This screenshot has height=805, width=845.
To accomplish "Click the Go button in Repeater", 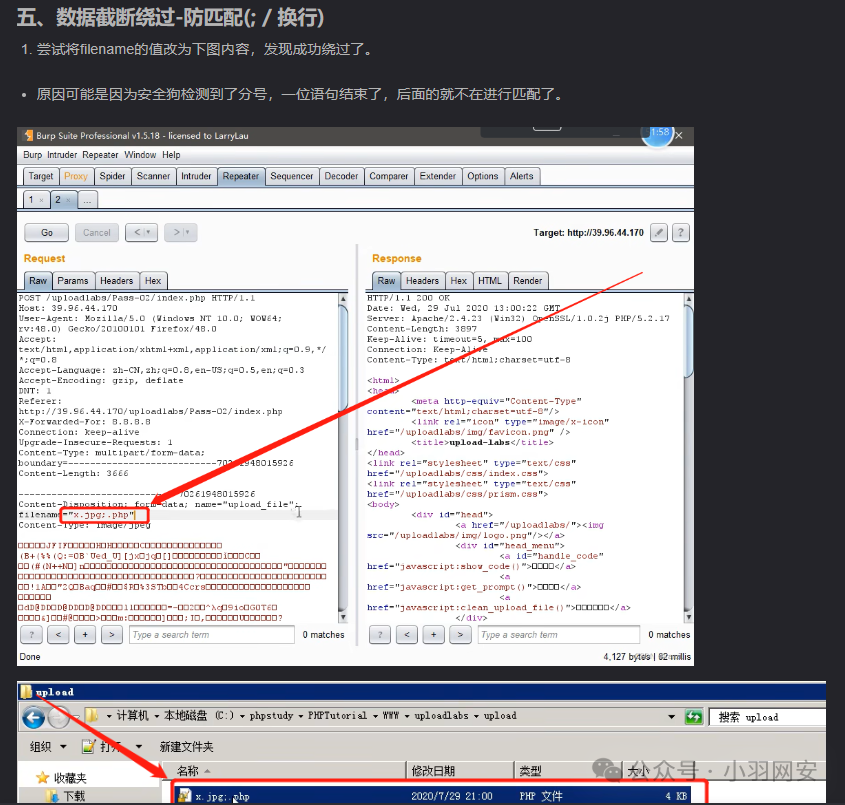I will click(46, 232).
